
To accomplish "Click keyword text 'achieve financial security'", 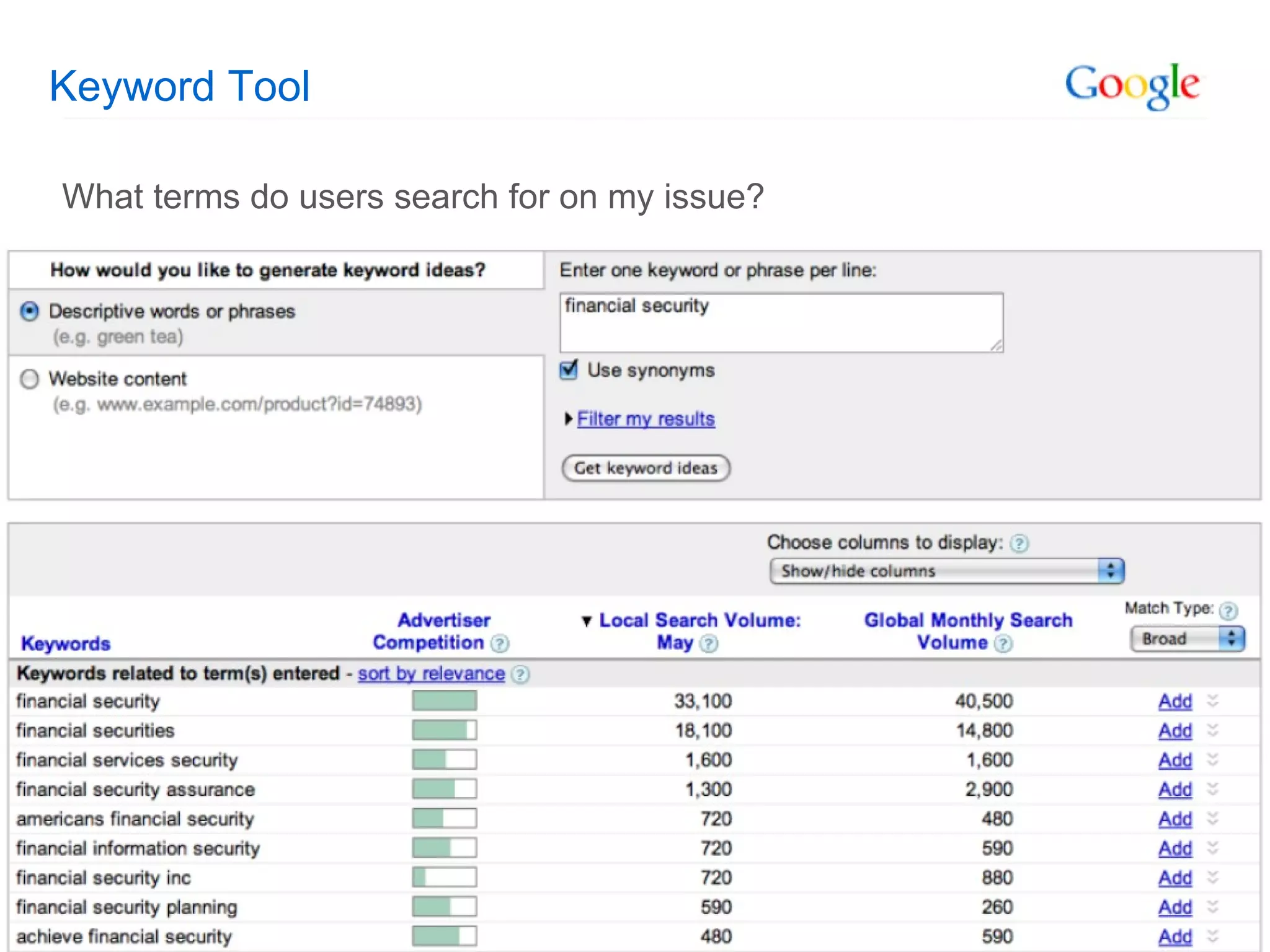I will (x=124, y=937).
